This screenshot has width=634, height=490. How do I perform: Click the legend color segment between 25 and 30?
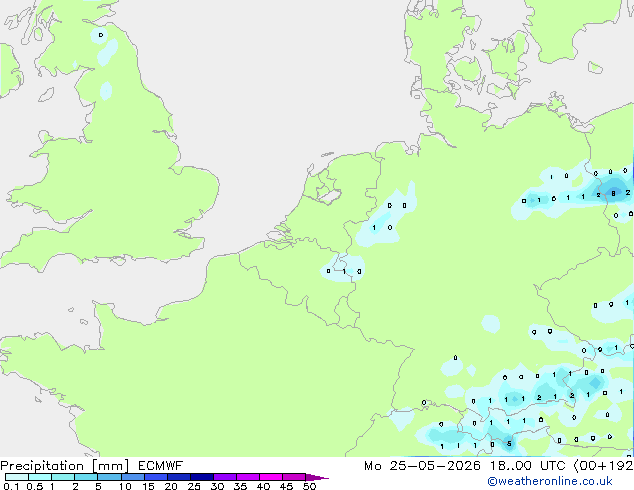[x=201, y=477]
